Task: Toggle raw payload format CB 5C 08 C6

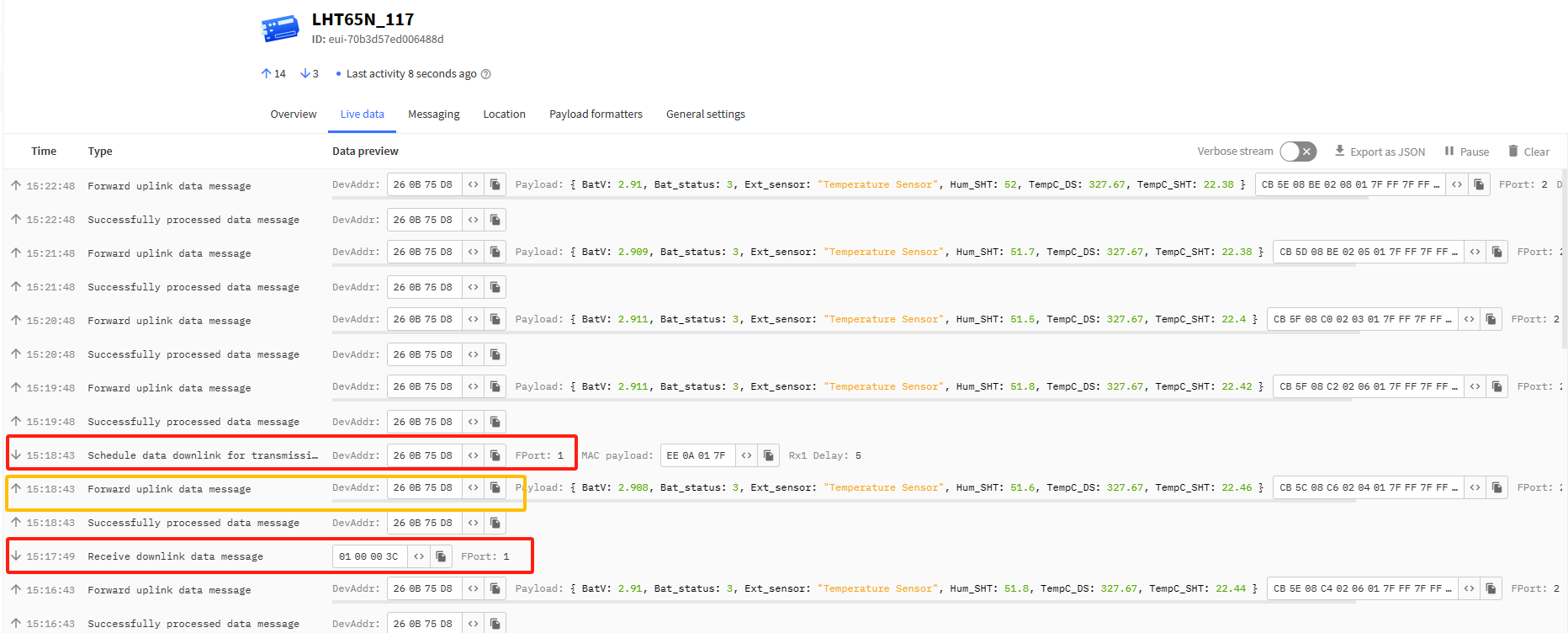Action: pyautogui.click(x=1475, y=487)
